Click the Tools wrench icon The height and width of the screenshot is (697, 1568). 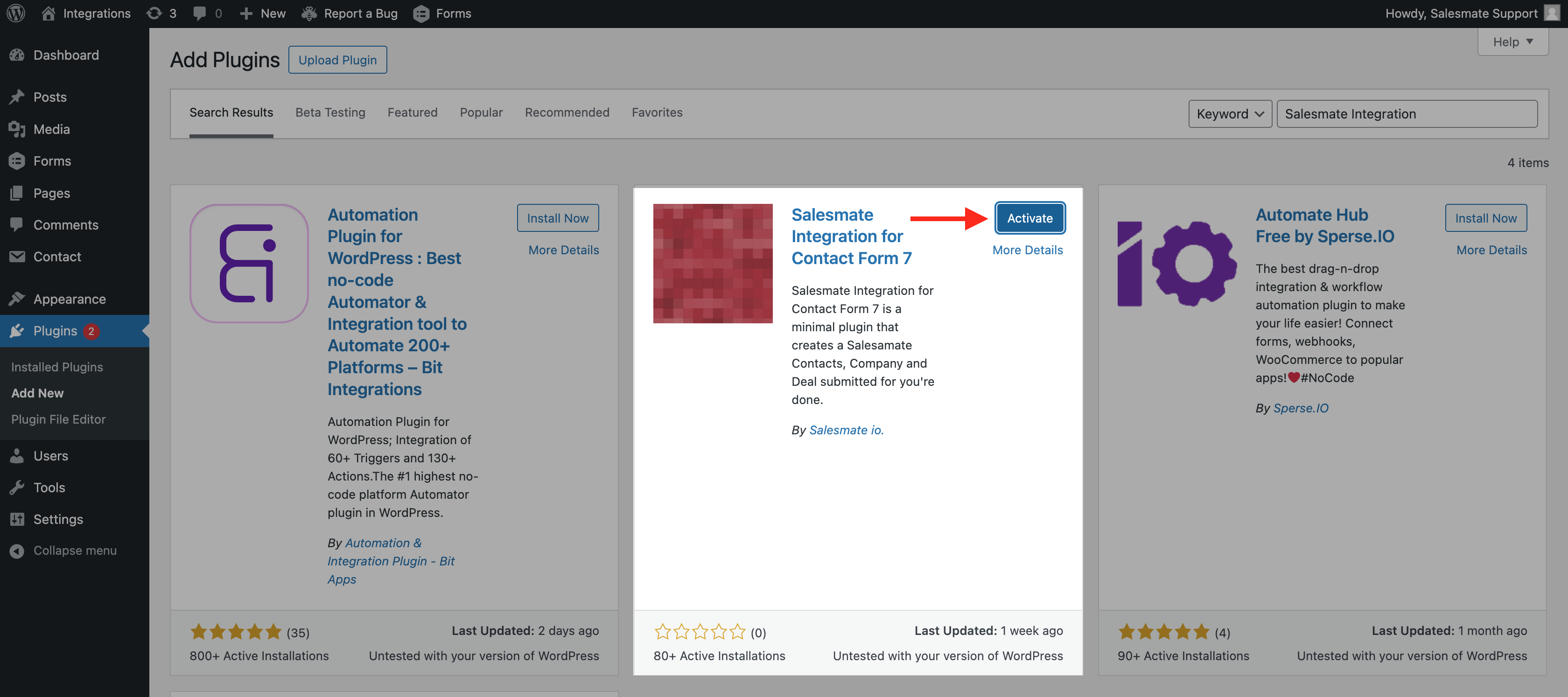pyautogui.click(x=17, y=487)
